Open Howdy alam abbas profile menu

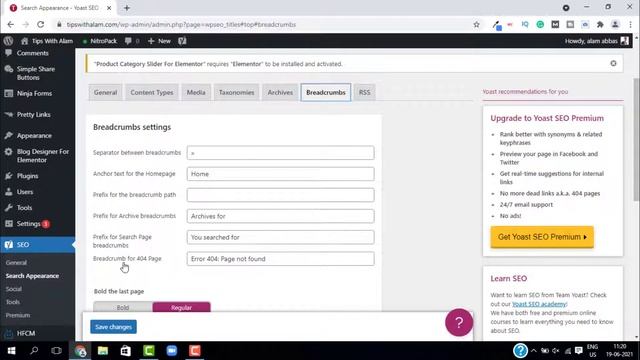tap(596, 41)
